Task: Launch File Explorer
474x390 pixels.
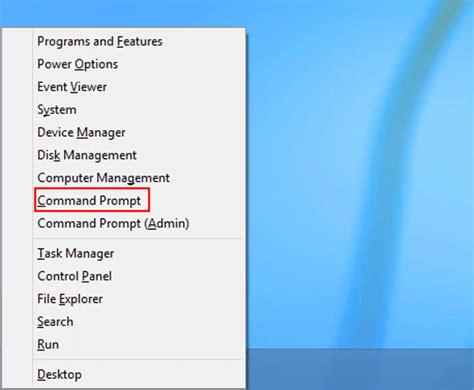Action: coord(70,299)
